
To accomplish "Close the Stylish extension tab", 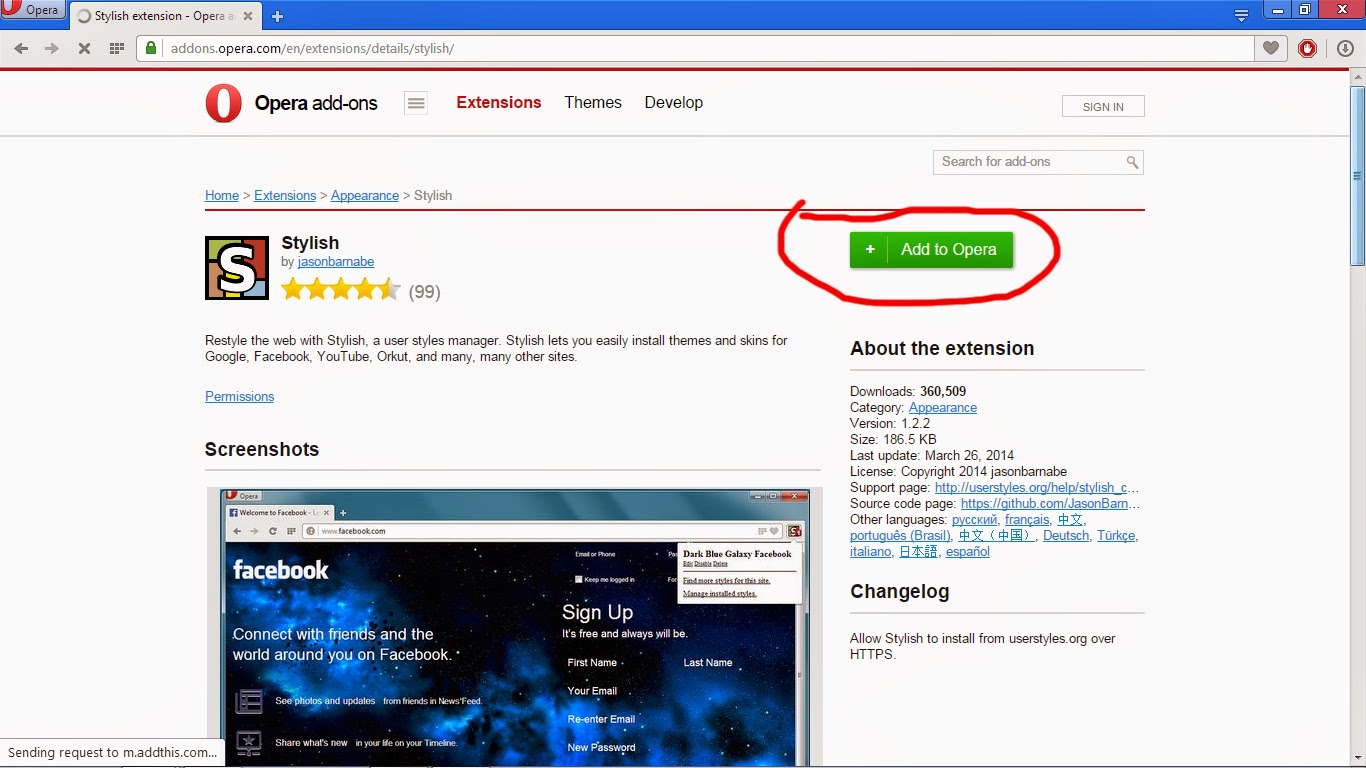I will tap(249, 16).
